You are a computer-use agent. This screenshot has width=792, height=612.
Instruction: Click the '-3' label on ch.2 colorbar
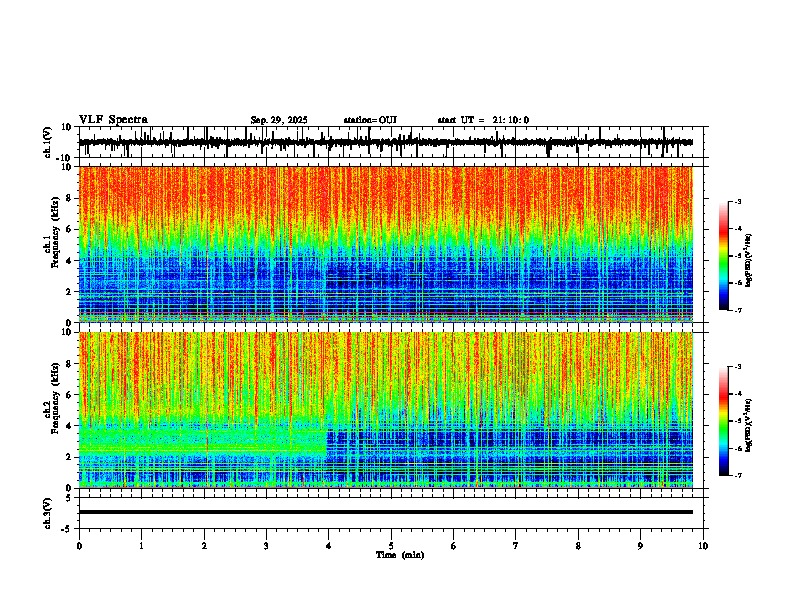click(x=737, y=366)
